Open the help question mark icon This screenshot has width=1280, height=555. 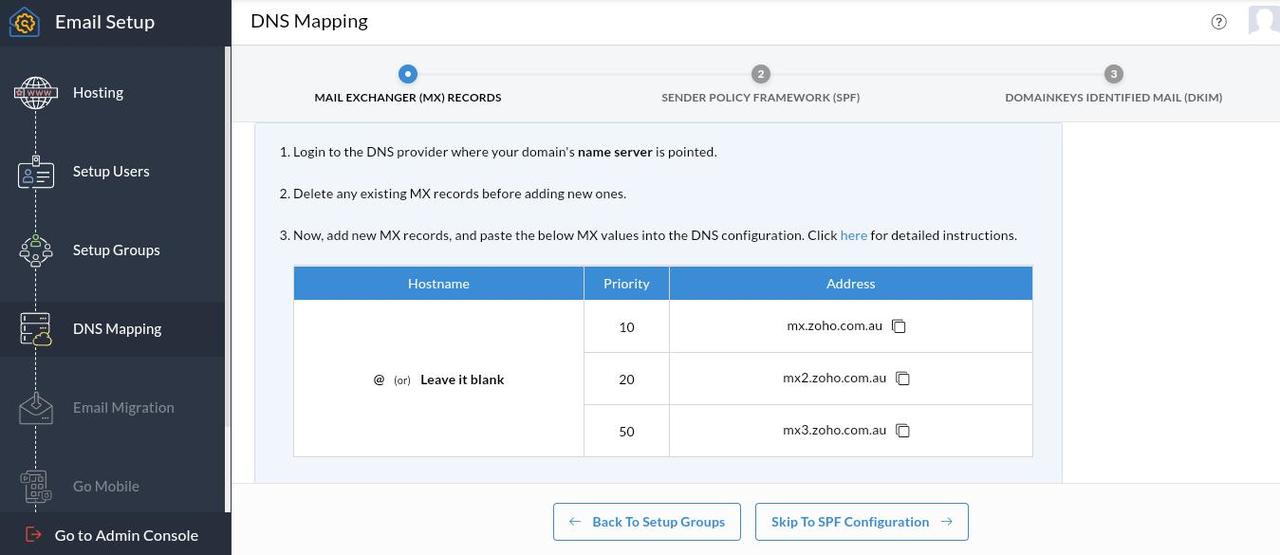[1218, 22]
